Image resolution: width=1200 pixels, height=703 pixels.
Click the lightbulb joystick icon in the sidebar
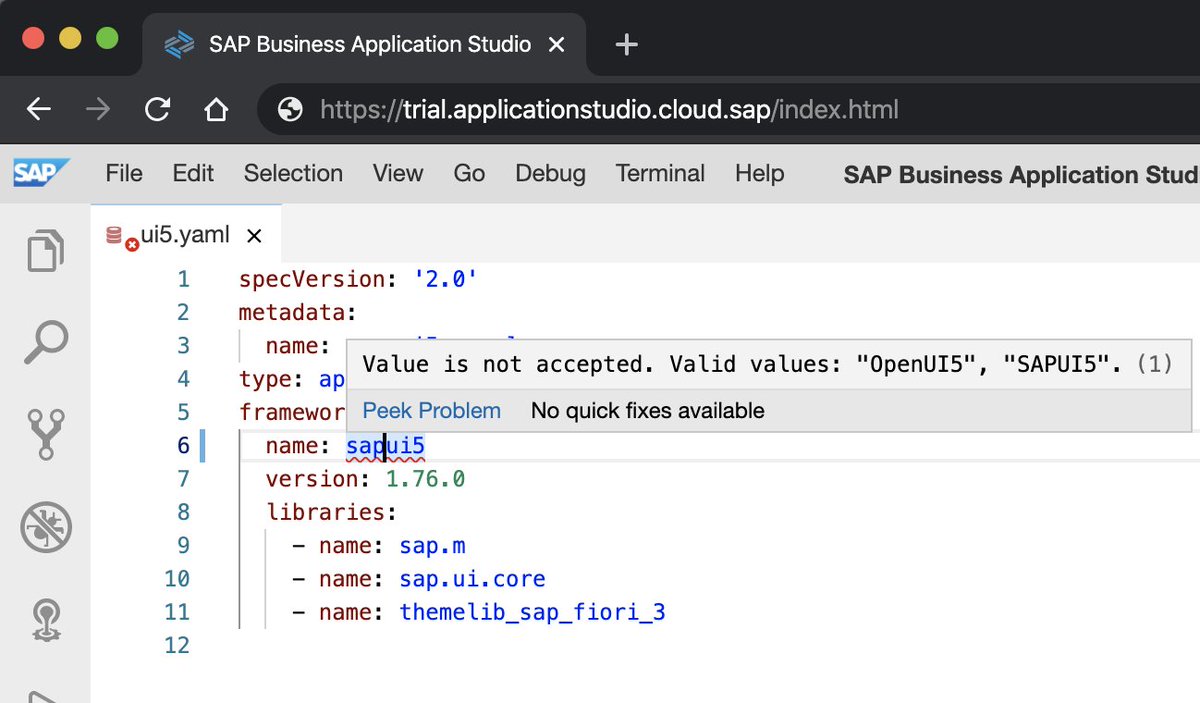(x=47, y=618)
